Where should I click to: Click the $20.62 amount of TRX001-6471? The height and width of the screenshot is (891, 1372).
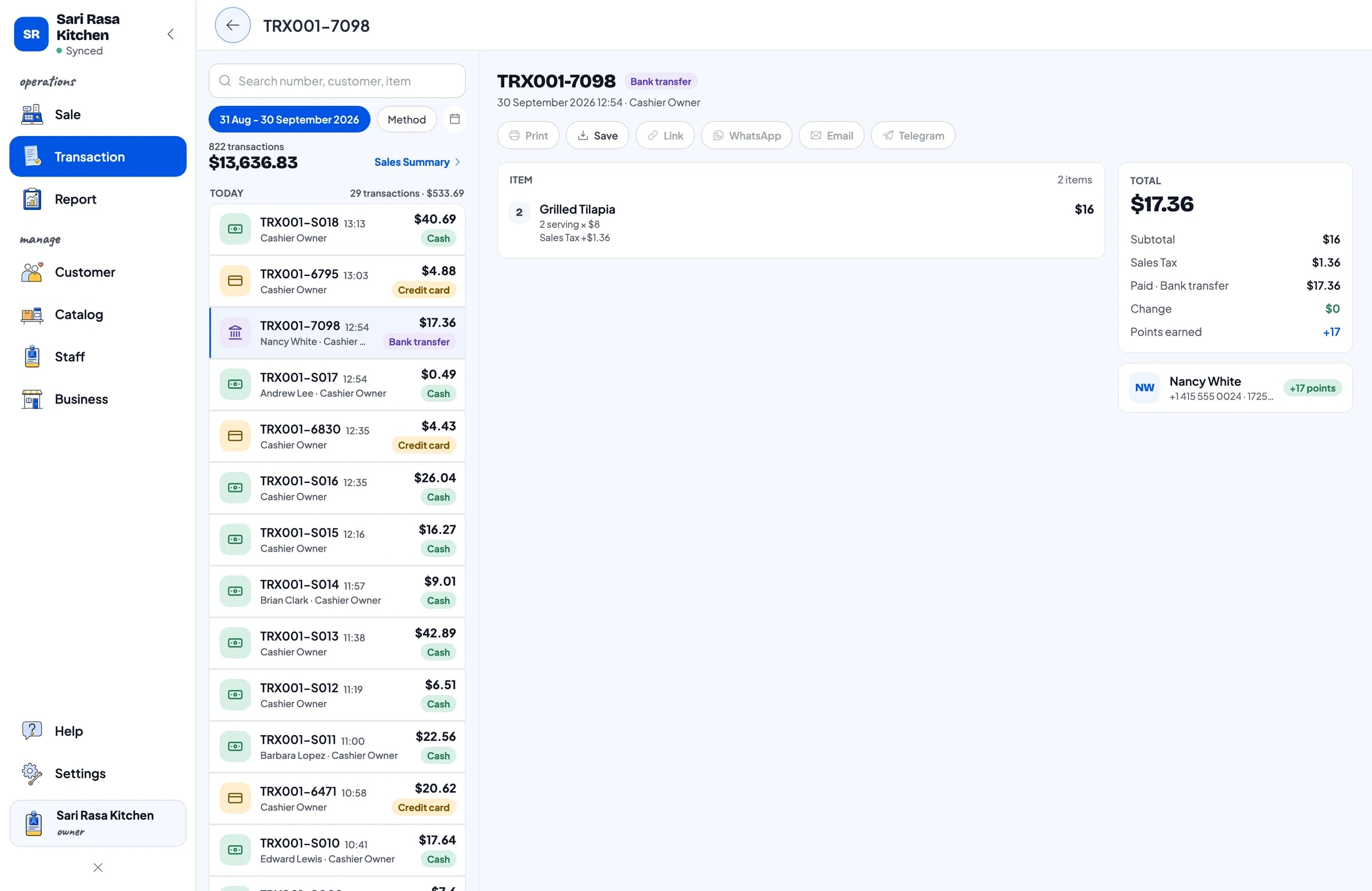[435, 788]
